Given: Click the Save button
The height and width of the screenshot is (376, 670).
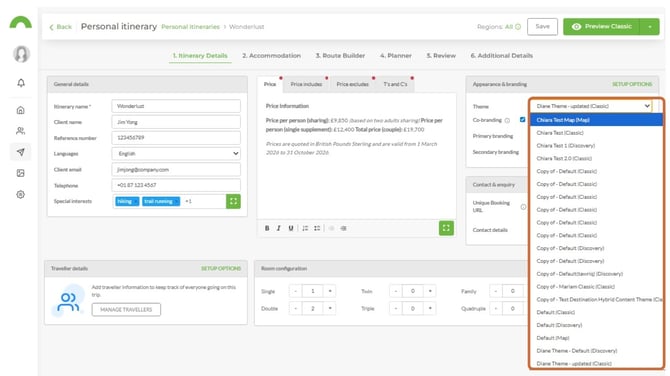Looking at the screenshot, I should [542, 26].
